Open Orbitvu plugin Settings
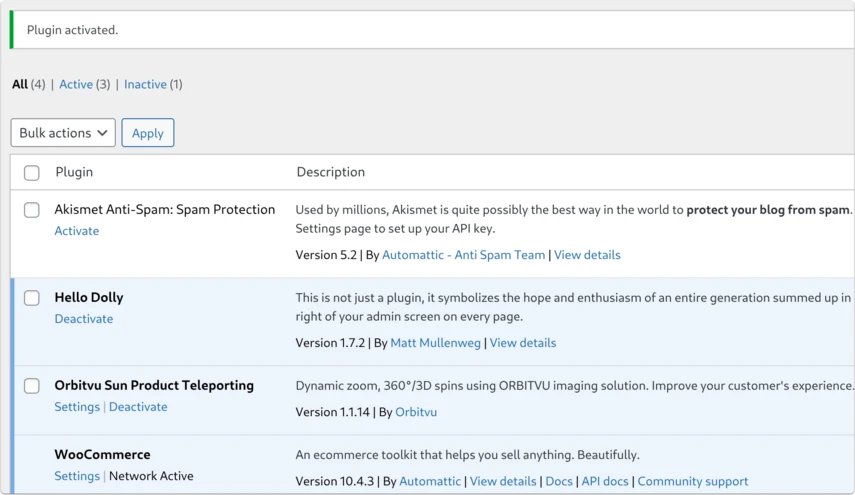855x495 pixels. [77, 407]
